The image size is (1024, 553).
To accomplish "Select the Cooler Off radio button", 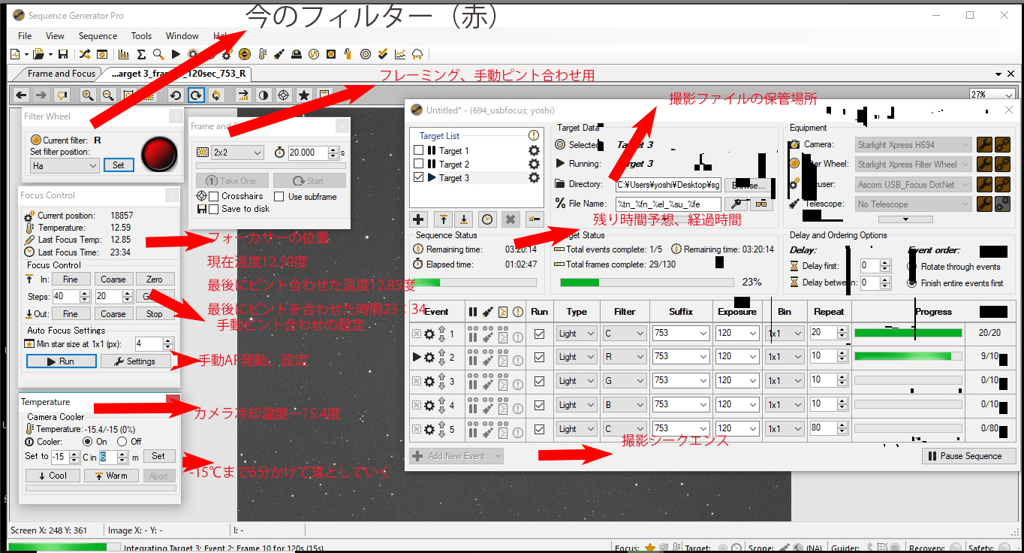I will tap(122, 442).
